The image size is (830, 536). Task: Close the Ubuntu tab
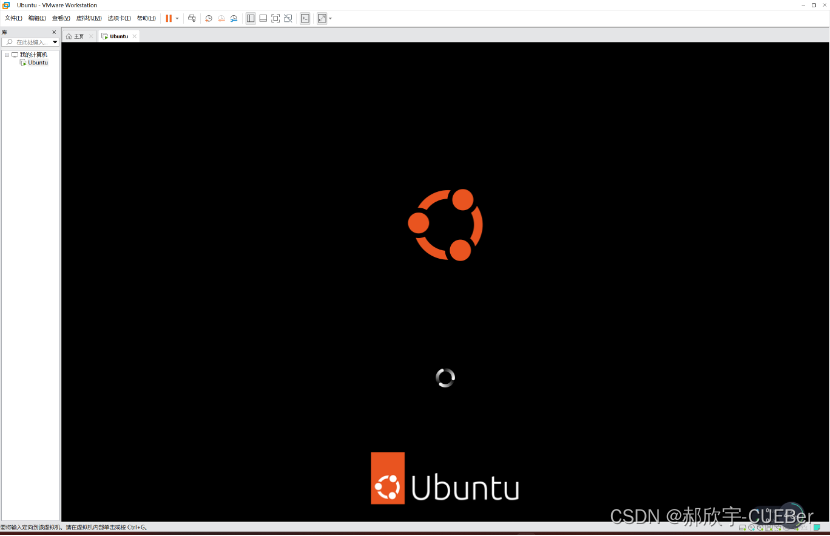(x=134, y=36)
